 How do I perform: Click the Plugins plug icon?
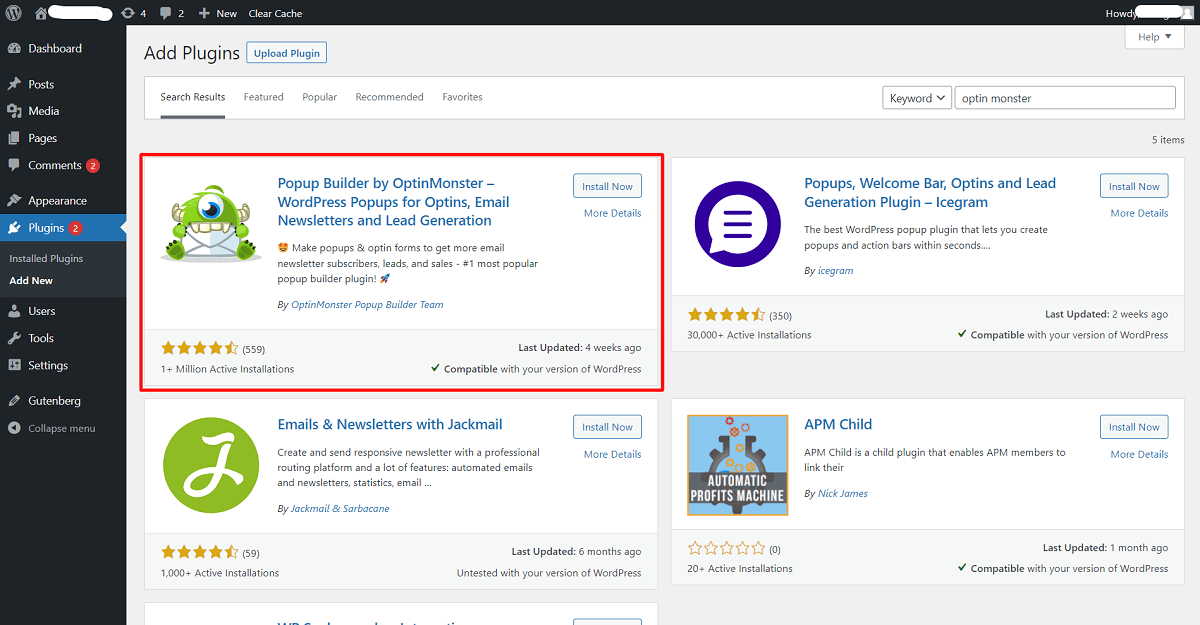(x=14, y=228)
